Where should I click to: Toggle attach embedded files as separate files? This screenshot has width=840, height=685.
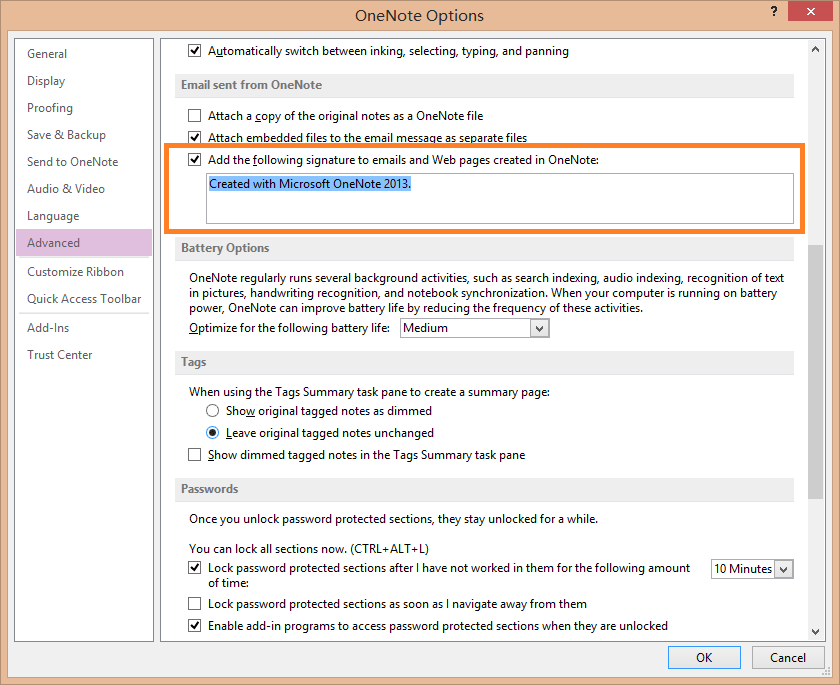[194, 138]
